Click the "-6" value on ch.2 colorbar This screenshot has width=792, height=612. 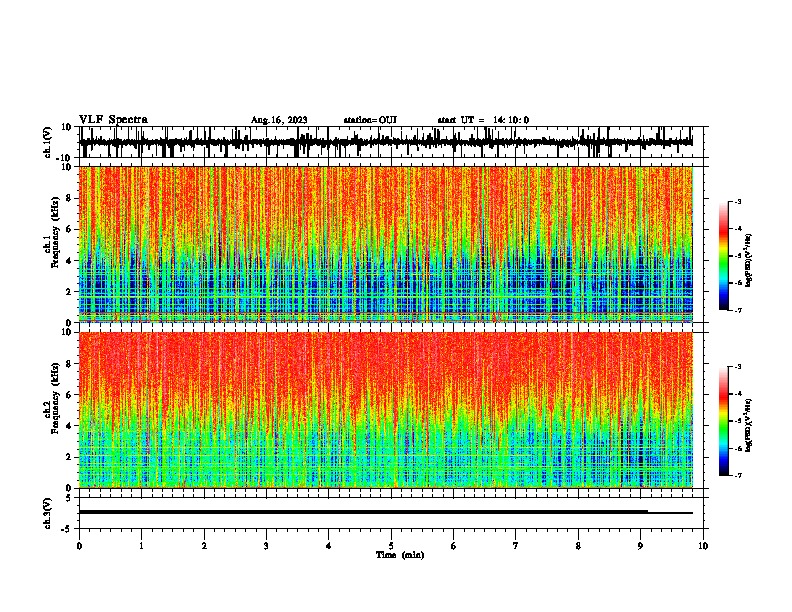737,448
